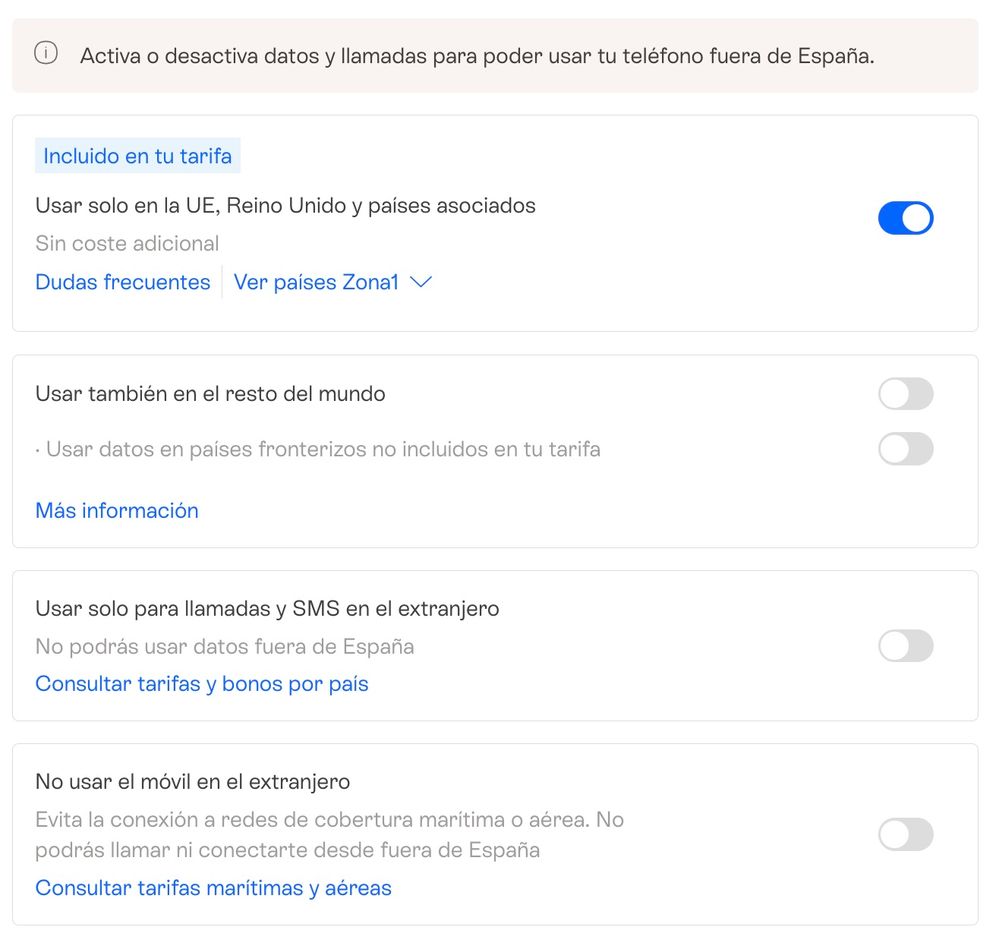Click the 'Usar solo para llamadas y SMS' heading
Screen dimensions: 999x940
click(267, 608)
